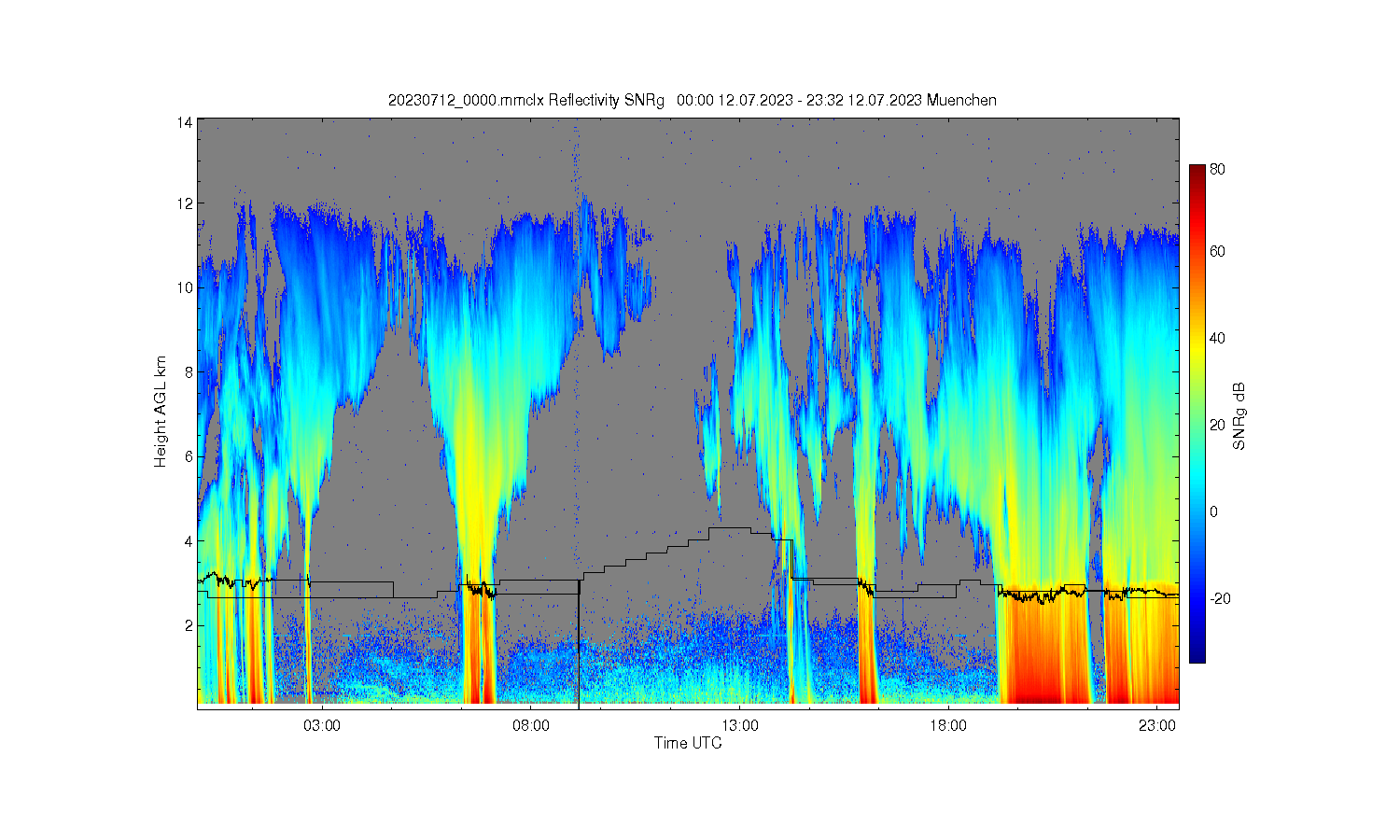Click the 'Height AGL km' axis title
The width and height of the screenshot is (1400, 840).
[x=161, y=412]
